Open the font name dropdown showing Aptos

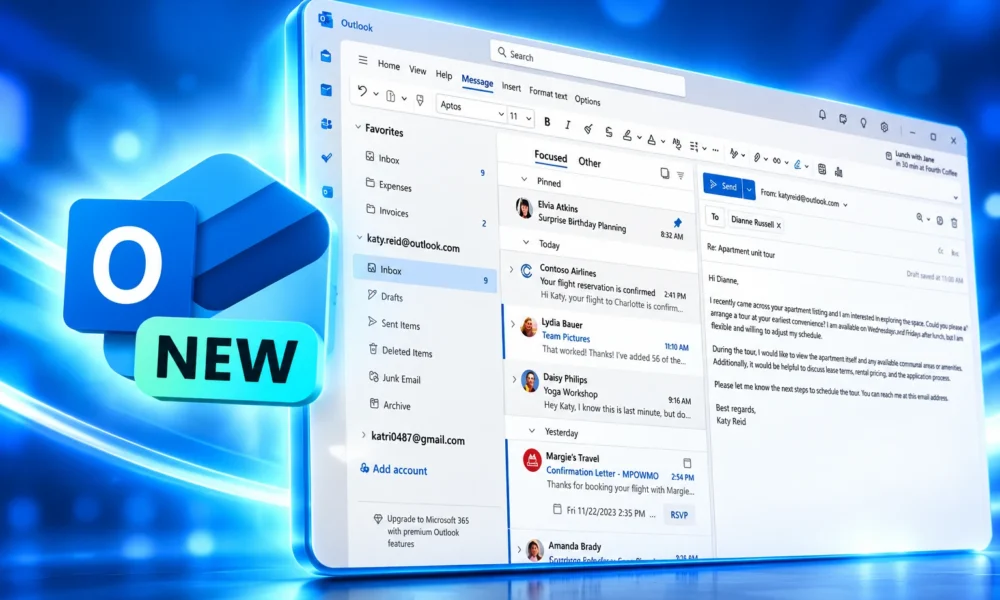pyautogui.click(x=471, y=109)
